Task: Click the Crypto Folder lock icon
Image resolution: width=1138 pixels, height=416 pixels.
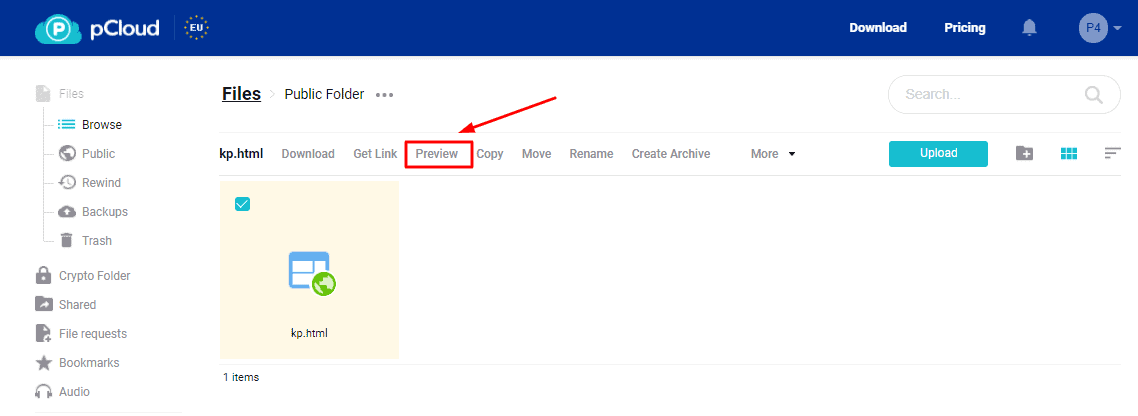Action: [44, 275]
